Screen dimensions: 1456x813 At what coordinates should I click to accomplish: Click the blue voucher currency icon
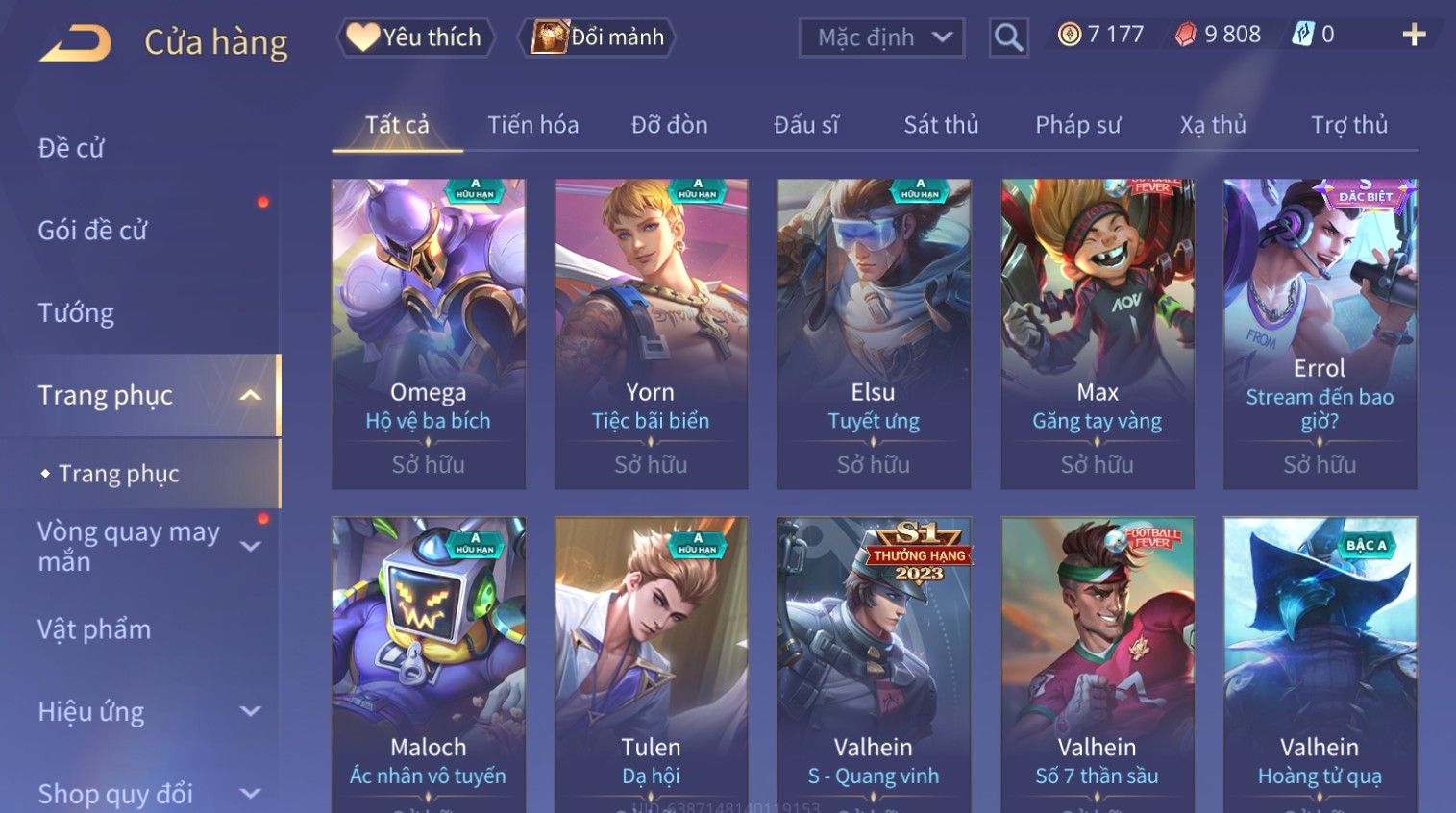[1302, 35]
